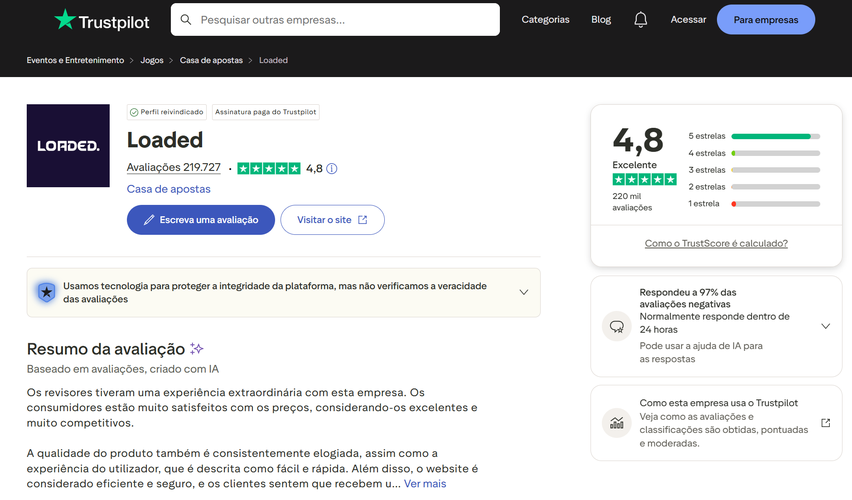Click the Loaded company title
Screen dimensions: 852x500
(x=165, y=140)
